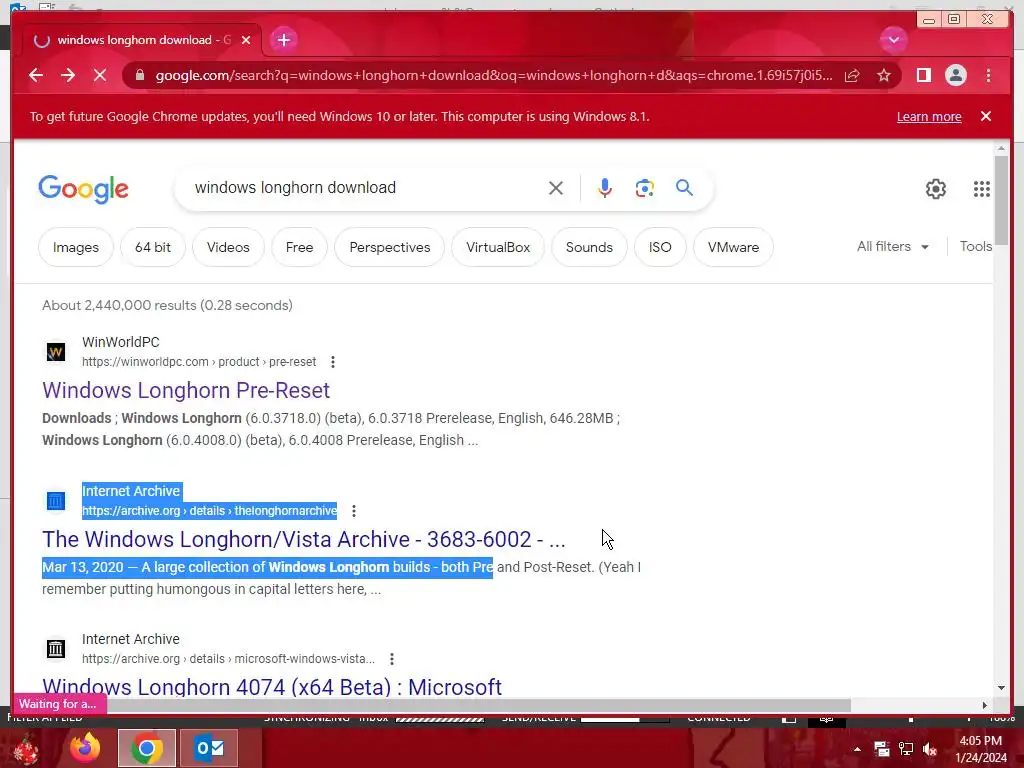Click into the Google search field
Screen dimensions: 1024x768
click(366, 188)
